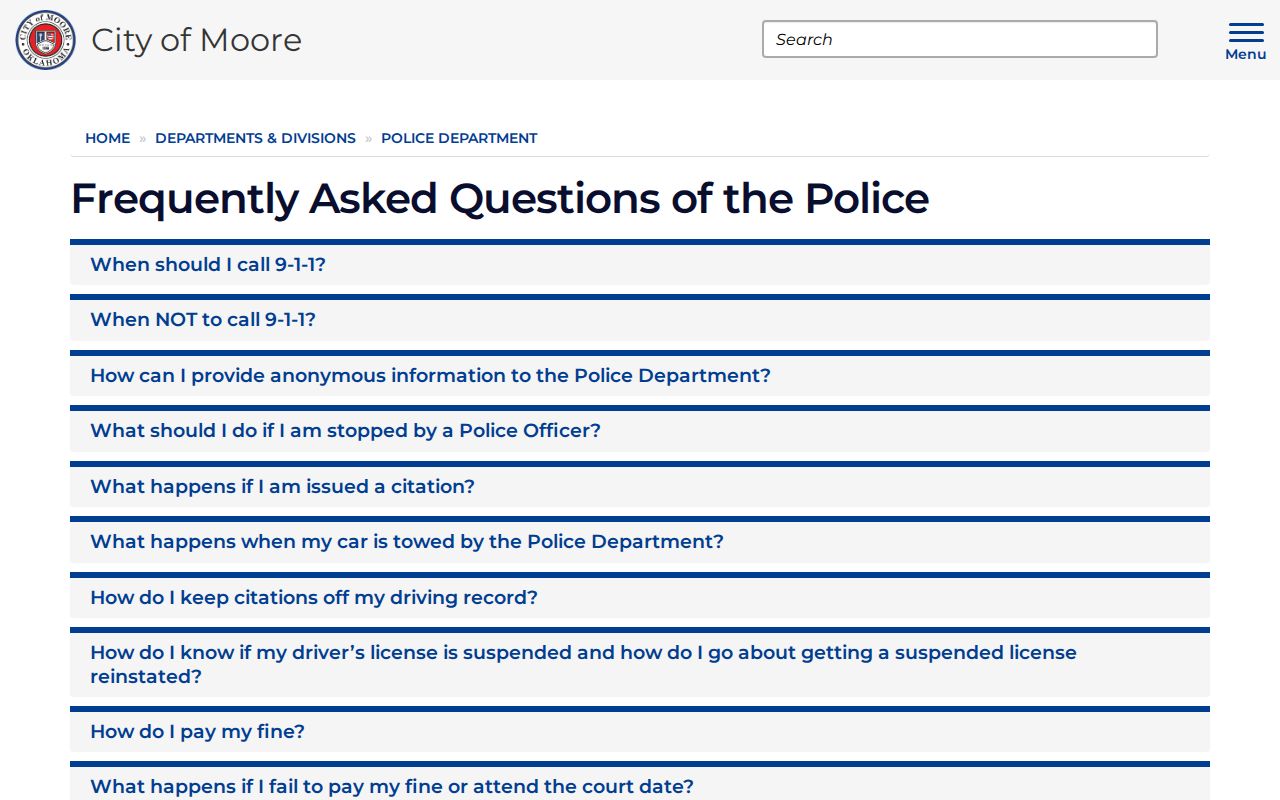Expand 'When NOT to call 9-1-1?'
Image resolution: width=1280 pixels, height=800 pixels.
[x=640, y=320]
